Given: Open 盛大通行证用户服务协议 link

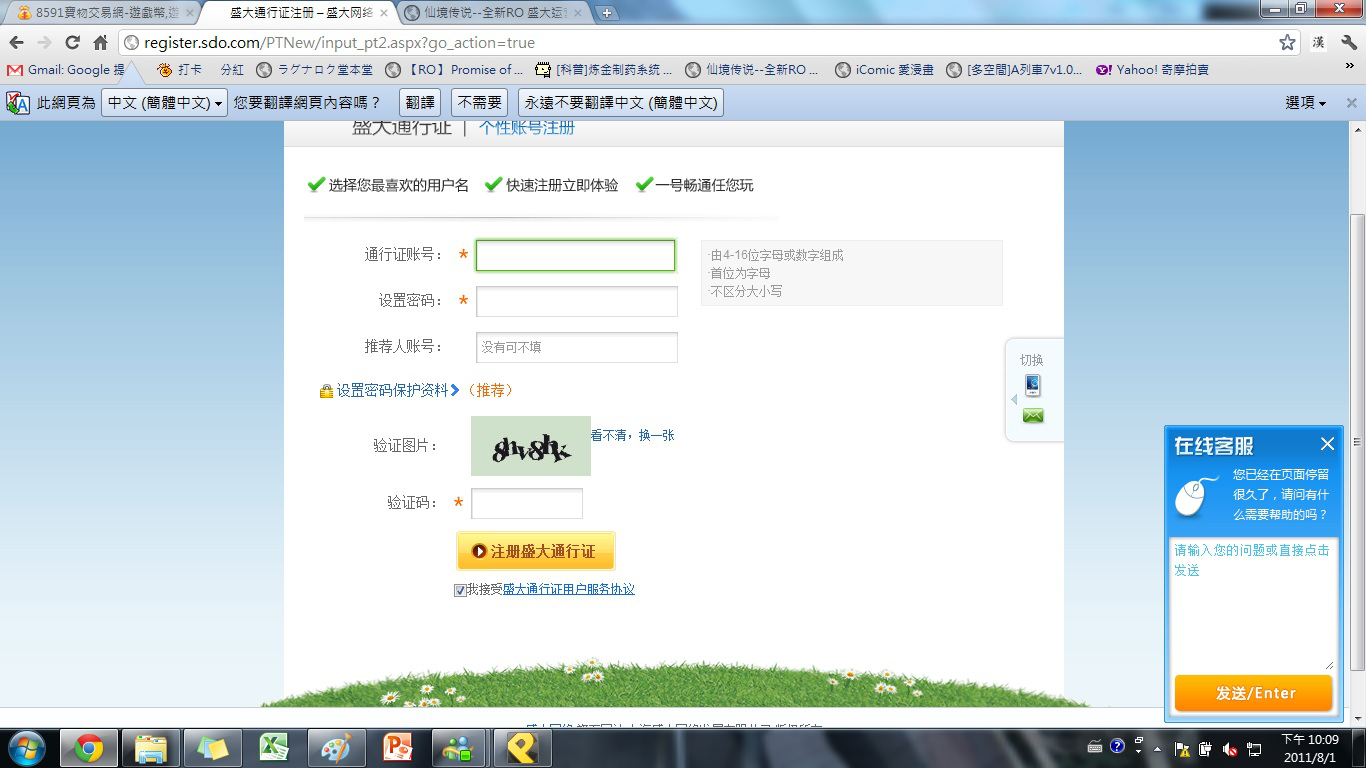Looking at the screenshot, I should [x=568, y=589].
